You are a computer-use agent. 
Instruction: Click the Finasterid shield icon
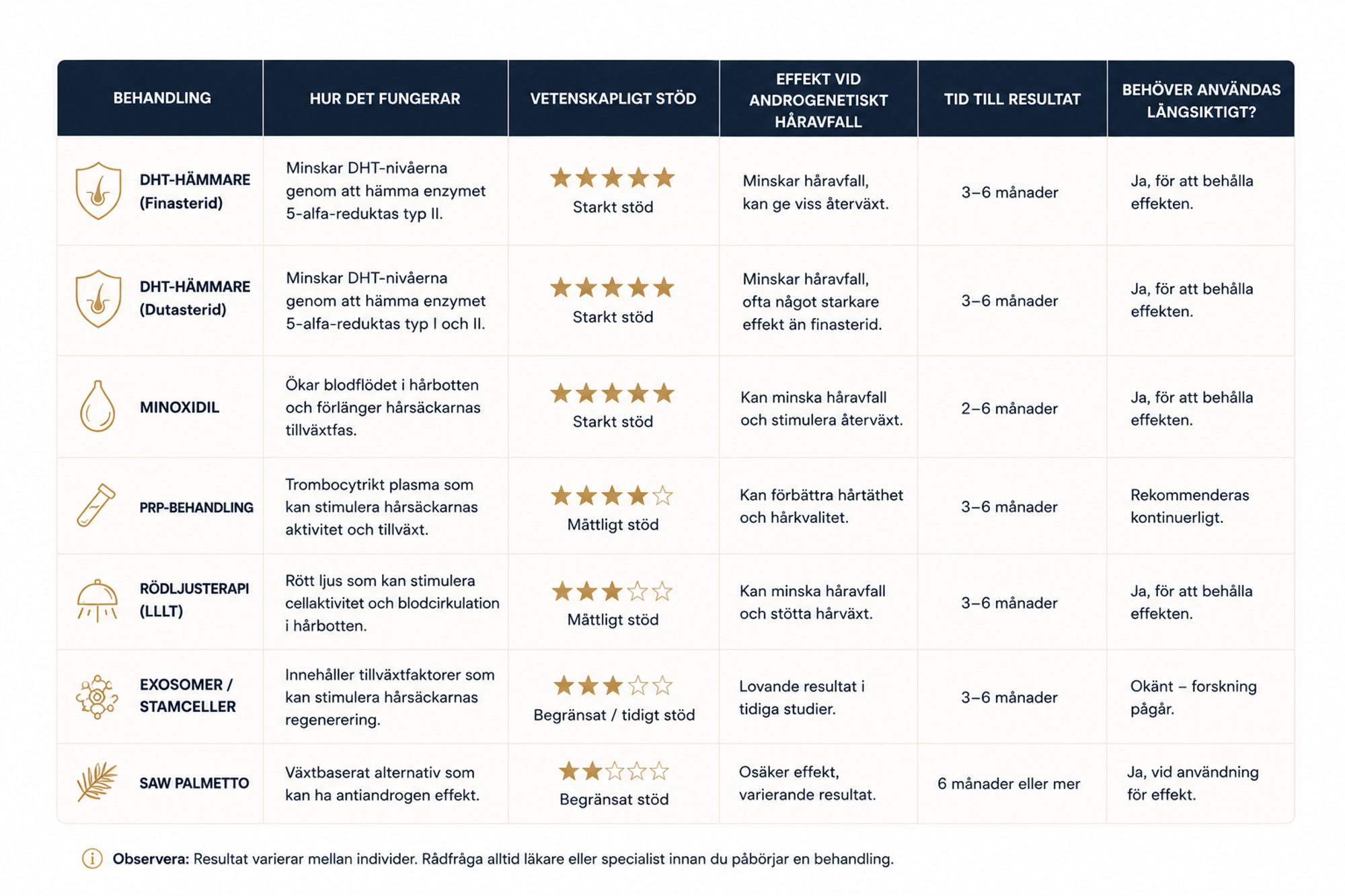98,191
